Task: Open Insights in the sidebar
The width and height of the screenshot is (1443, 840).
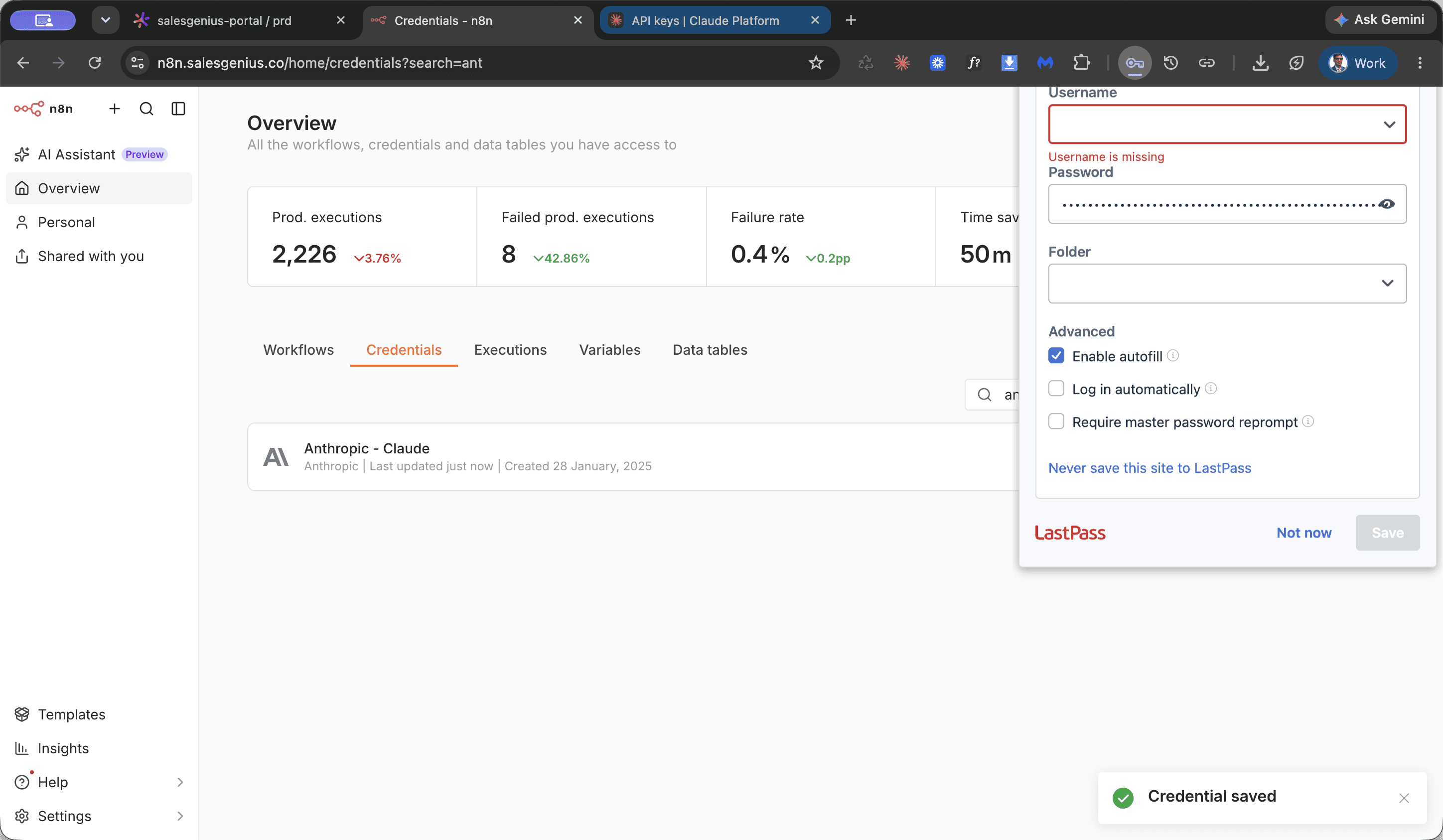Action: [99, 748]
